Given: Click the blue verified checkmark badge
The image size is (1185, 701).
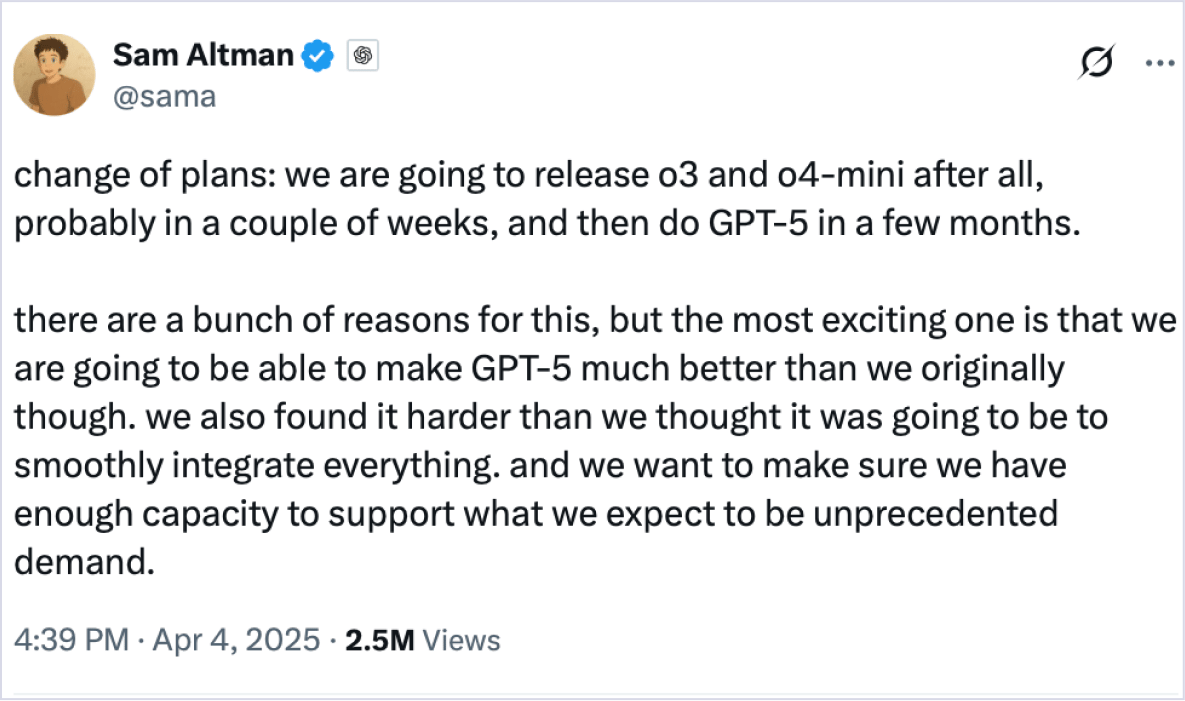Looking at the screenshot, I should click(x=318, y=56).
